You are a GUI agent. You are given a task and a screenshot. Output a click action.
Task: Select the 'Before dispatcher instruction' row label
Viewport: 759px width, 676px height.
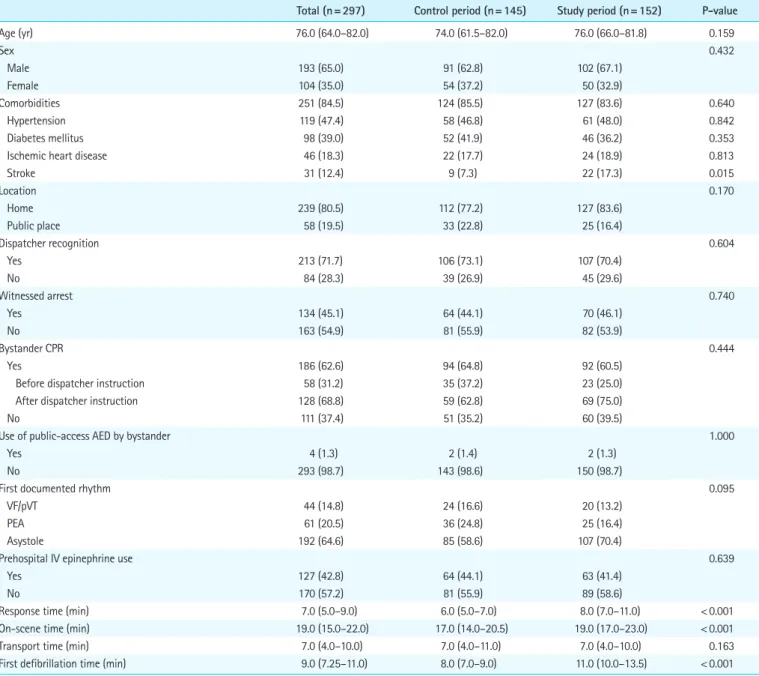coord(80,384)
